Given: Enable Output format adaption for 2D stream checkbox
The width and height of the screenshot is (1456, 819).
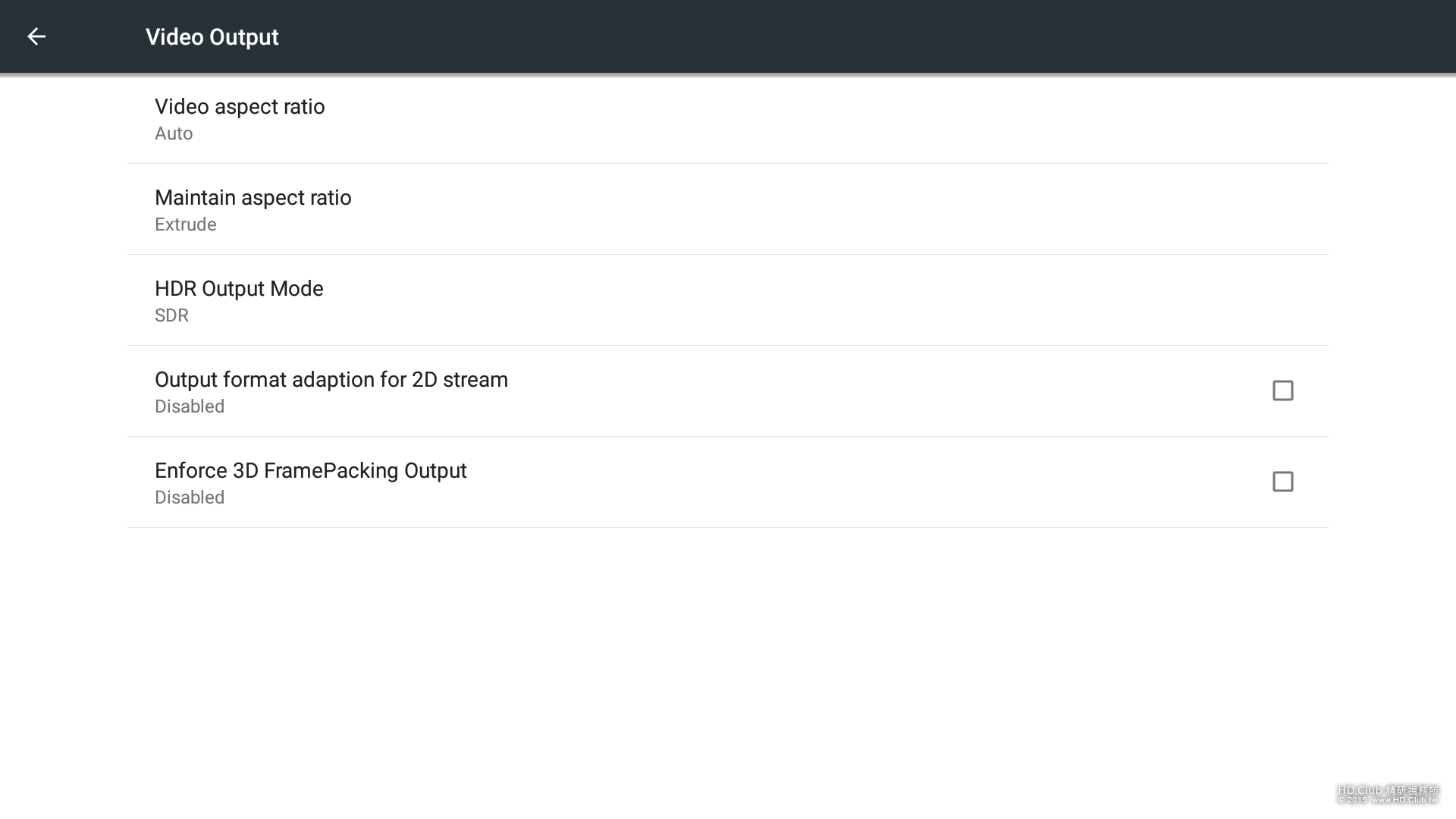Looking at the screenshot, I should (1282, 391).
